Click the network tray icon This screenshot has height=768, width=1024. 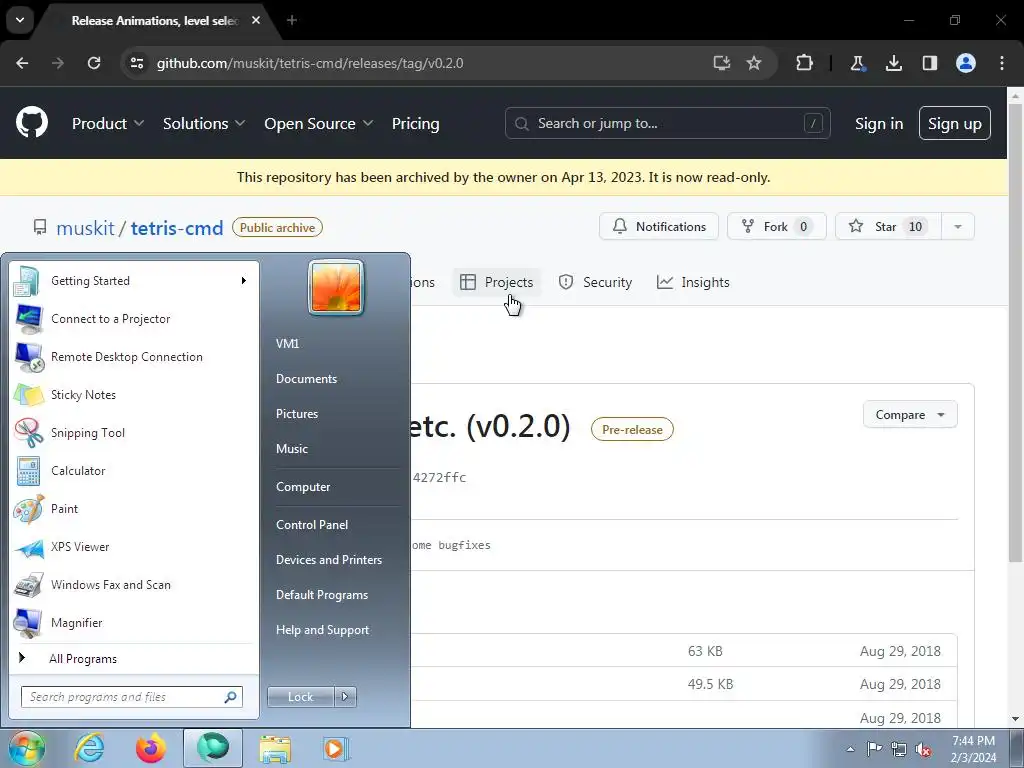click(899, 749)
